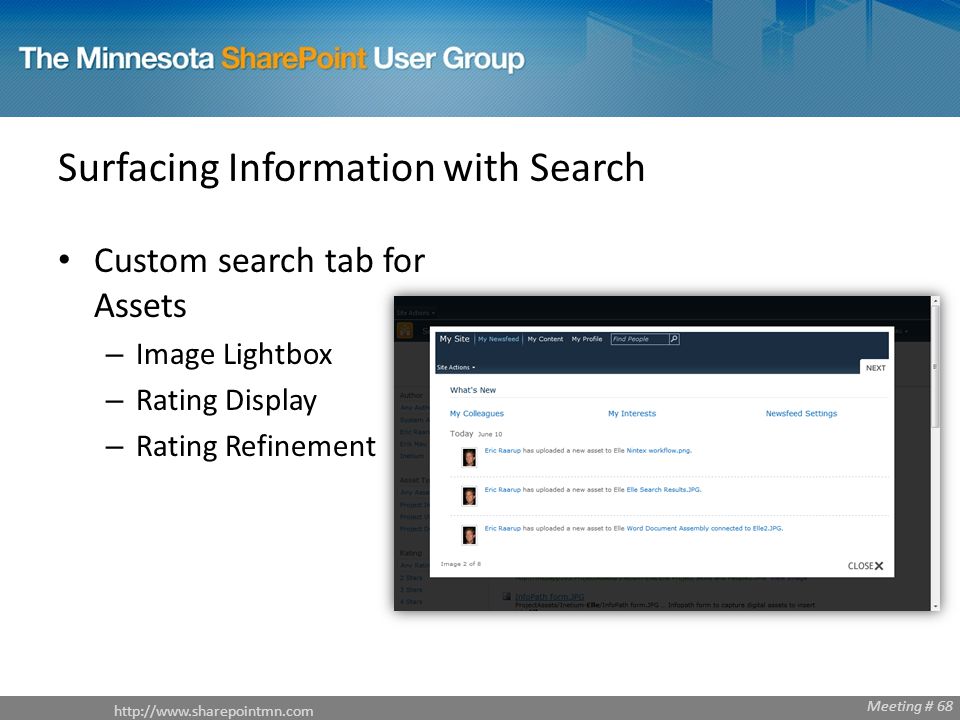This screenshot has width=960, height=720.
Task: Open the My Site tab
Action: point(454,339)
